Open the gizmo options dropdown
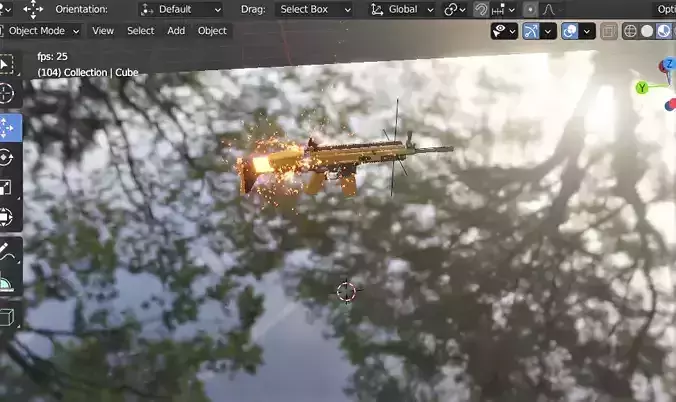Viewport: 676px width, 402px height. [x=548, y=31]
